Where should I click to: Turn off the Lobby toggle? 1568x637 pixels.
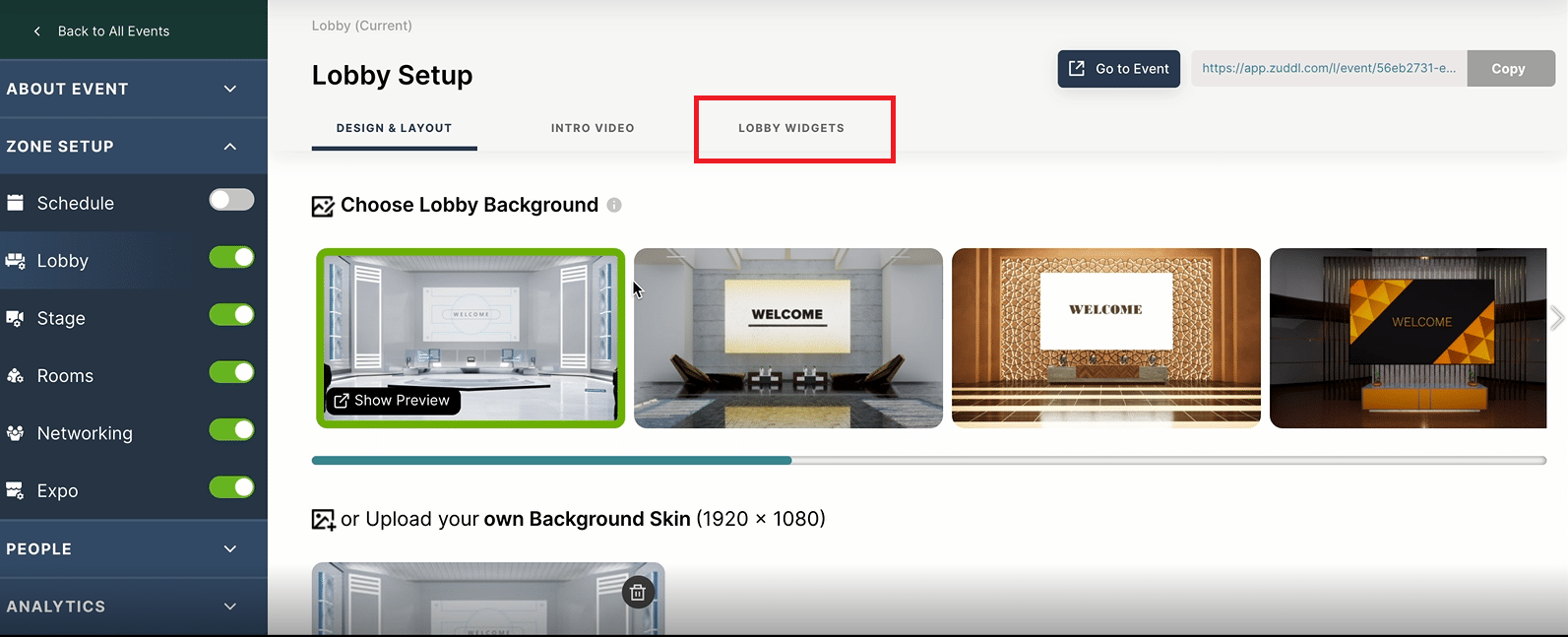point(231,258)
